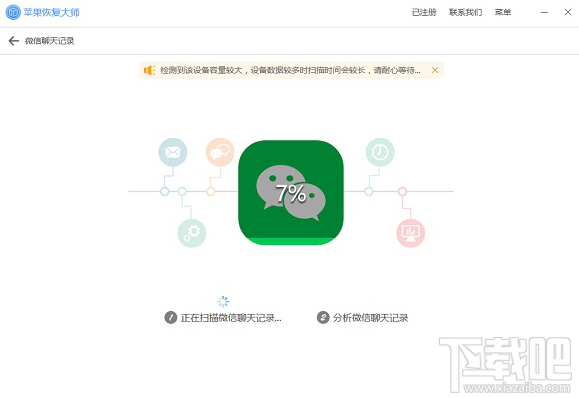Image resolution: width=579 pixels, height=398 pixels.
Task: Close the application window
Action: coord(568,12)
